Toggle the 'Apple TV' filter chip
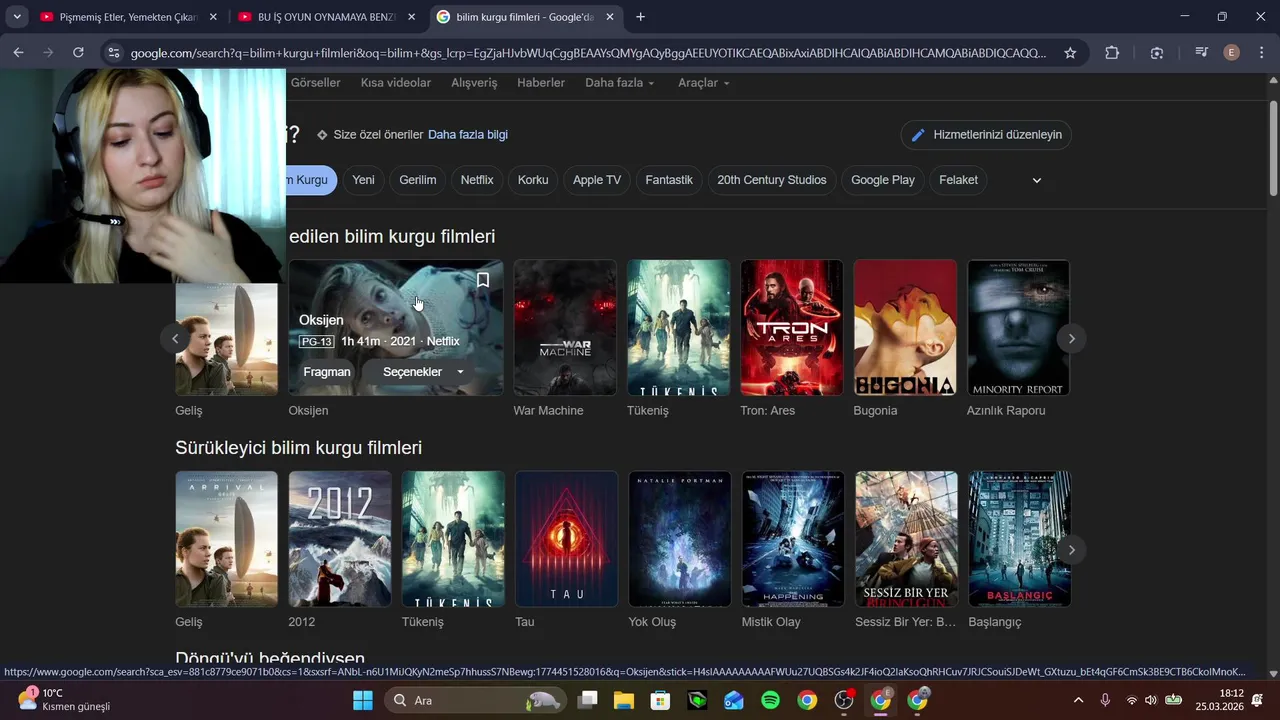 (x=597, y=180)
